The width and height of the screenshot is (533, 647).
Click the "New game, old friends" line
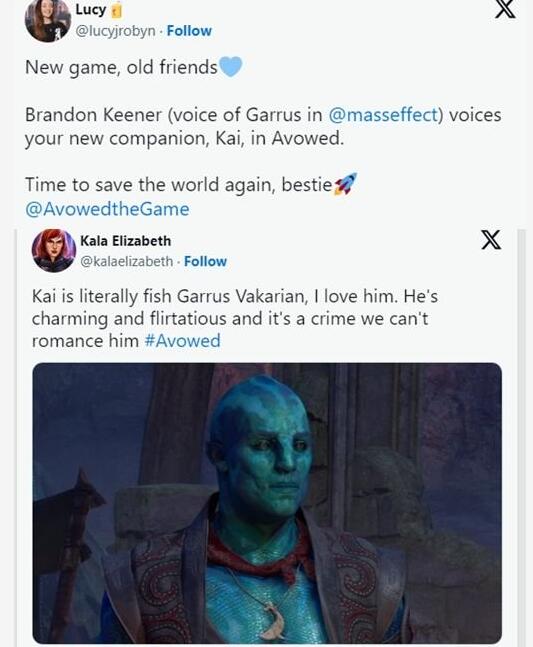pos(133,67)
